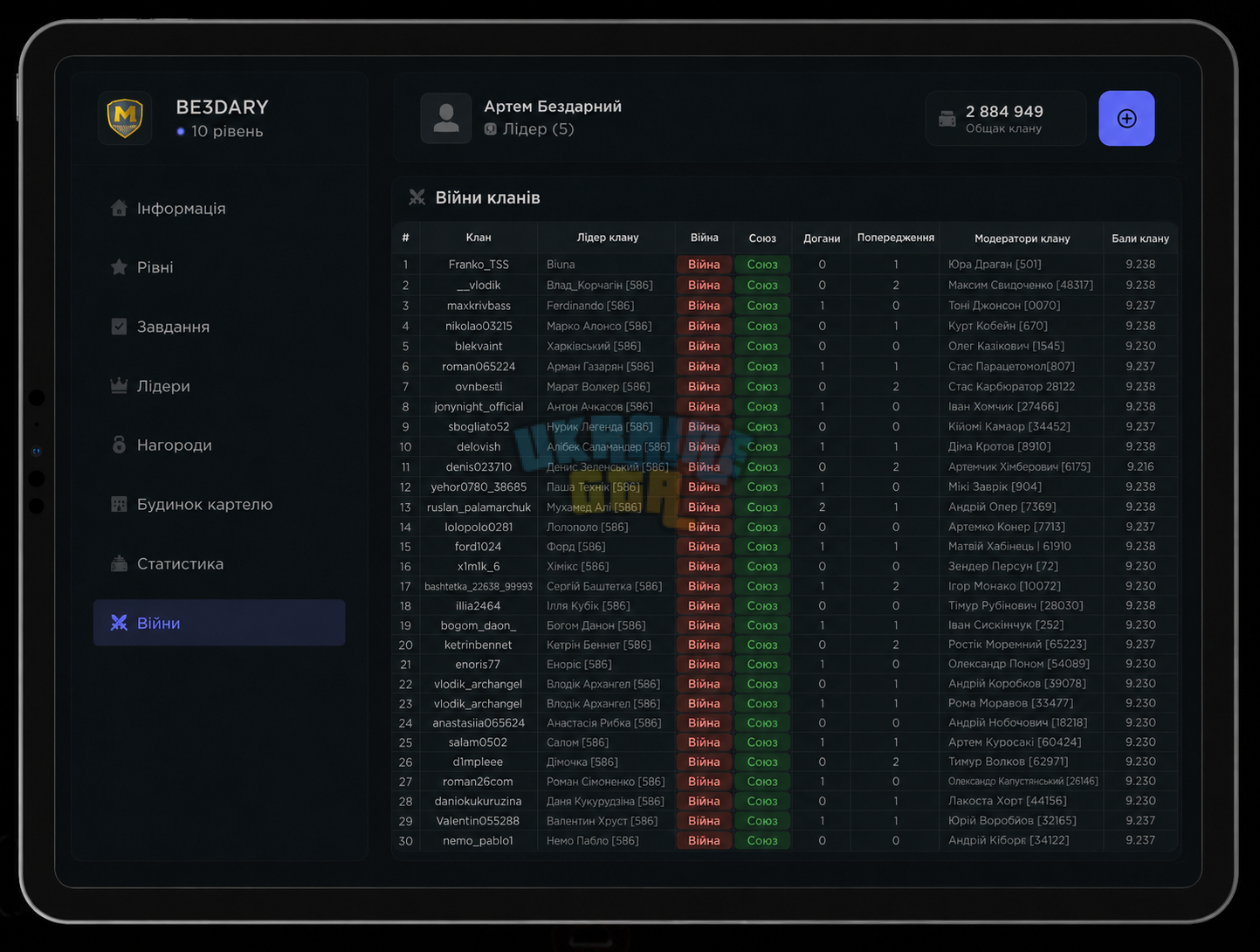Click the star icon next to Рівні

(119, 267)
